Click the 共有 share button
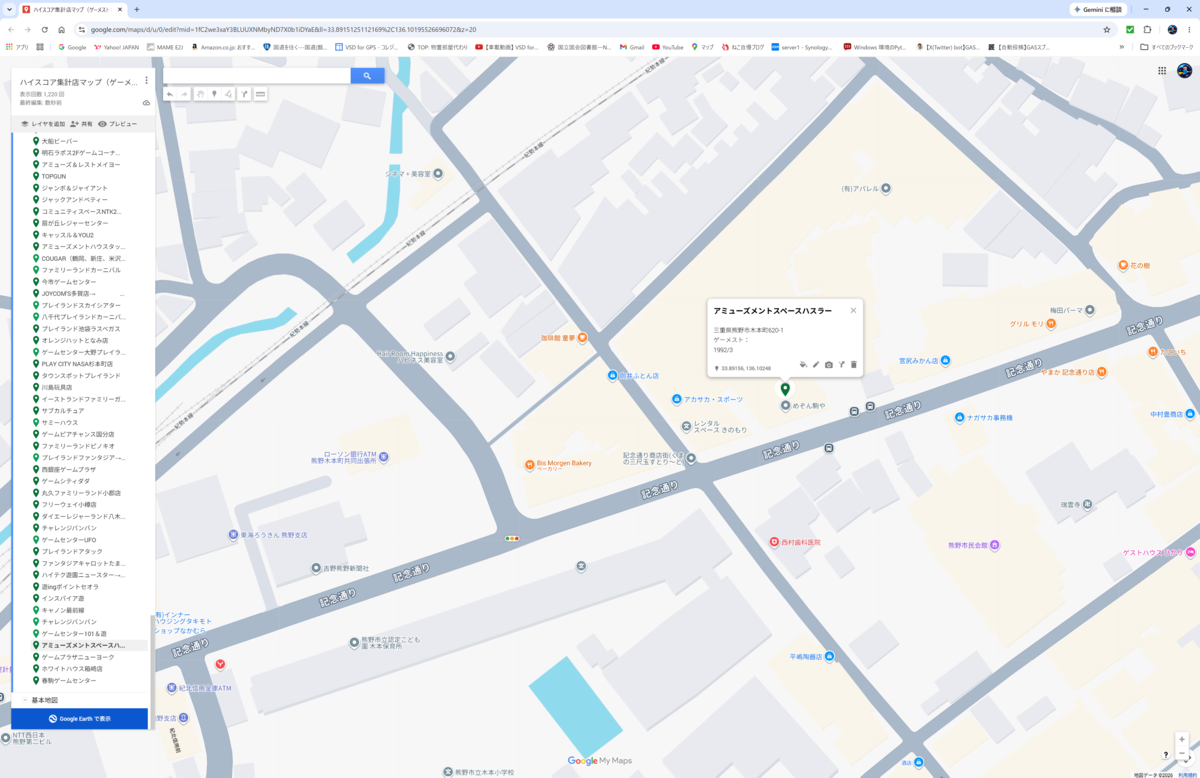Viewport: 1200px width, 778px height. (x=81, y=124)
